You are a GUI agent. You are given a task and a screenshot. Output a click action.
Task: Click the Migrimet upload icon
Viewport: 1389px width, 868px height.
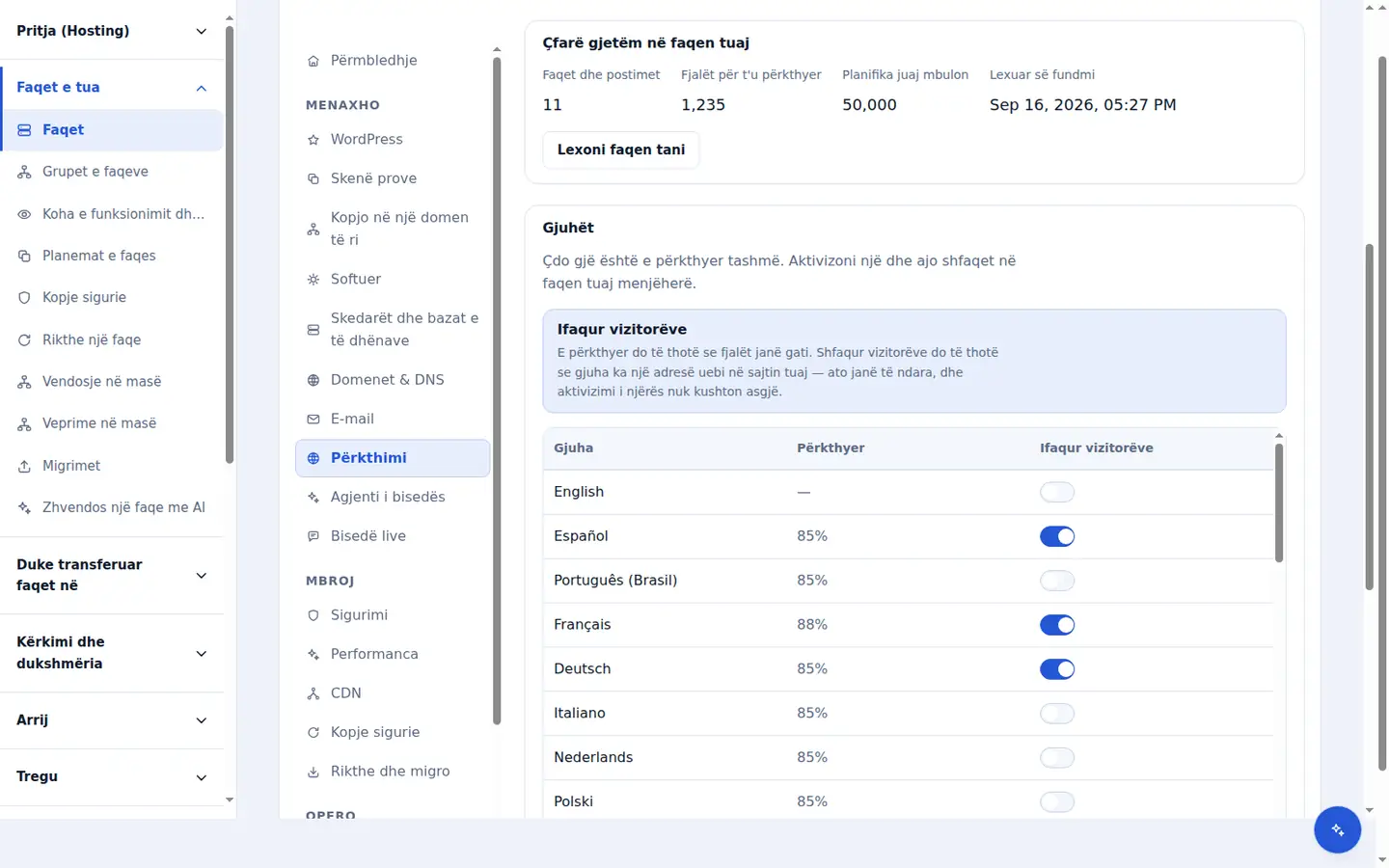coord(24,466)
